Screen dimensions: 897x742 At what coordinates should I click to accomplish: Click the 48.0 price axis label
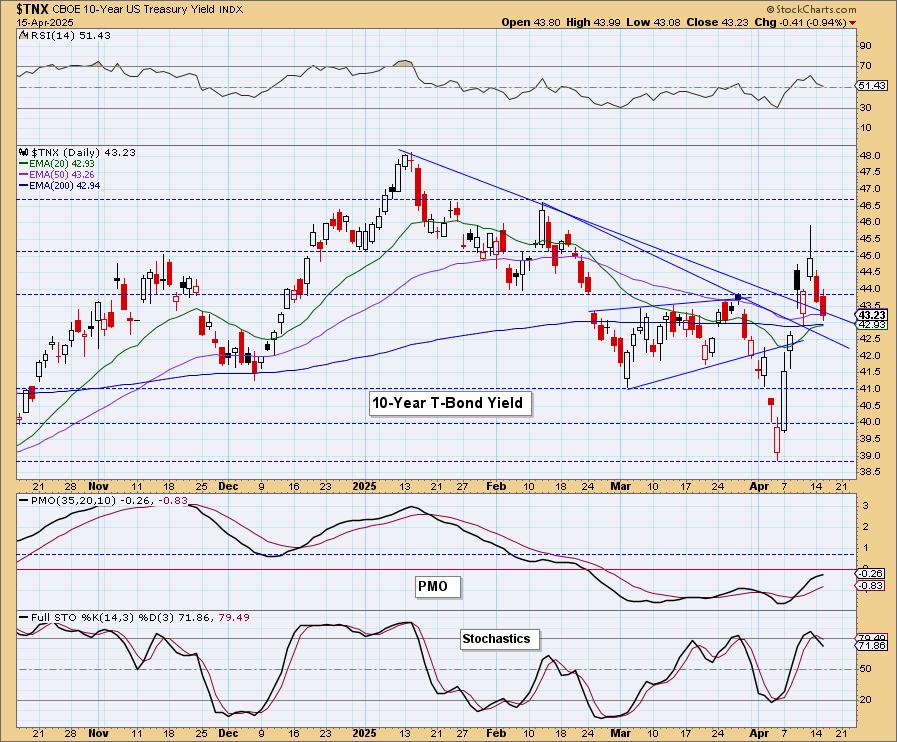872,156
